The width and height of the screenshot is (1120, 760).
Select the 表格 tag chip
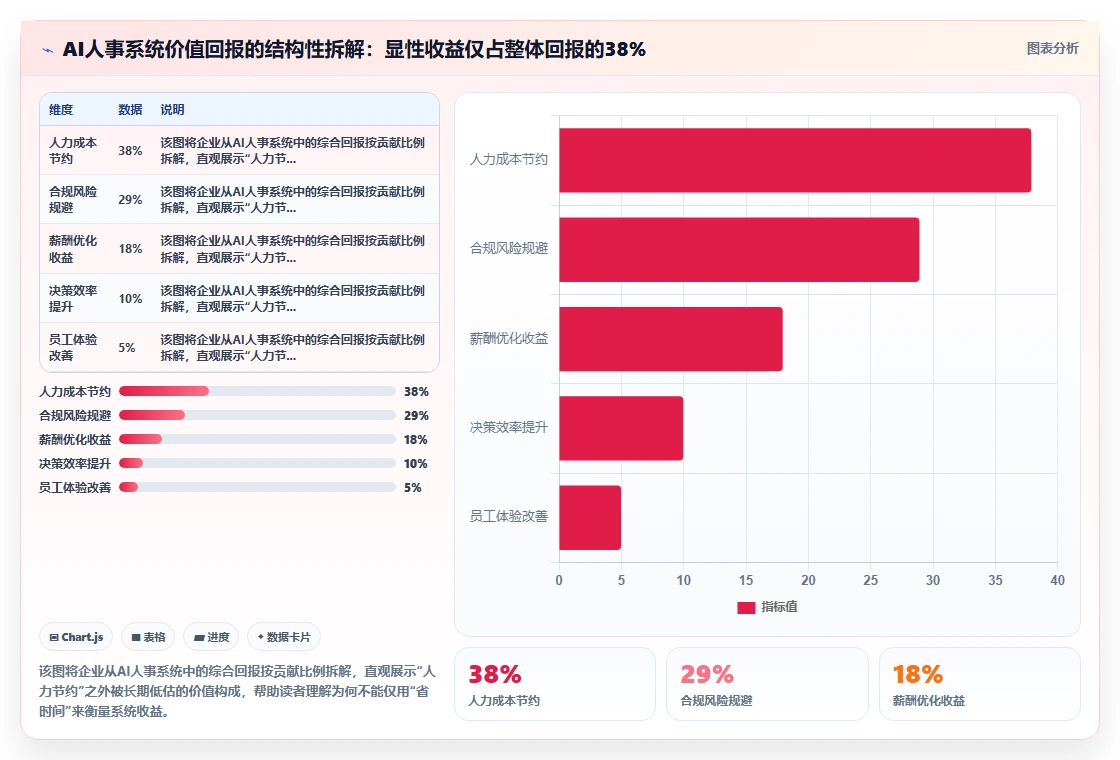[x=149, y=637]
